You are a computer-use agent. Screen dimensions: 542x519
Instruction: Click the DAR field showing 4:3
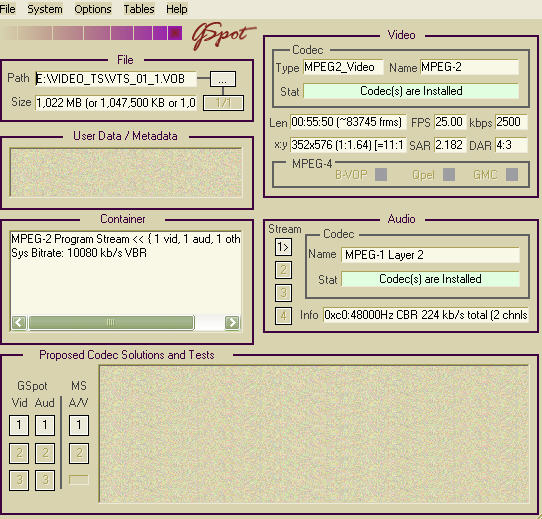pyautogui.click(x=511, y=145)
